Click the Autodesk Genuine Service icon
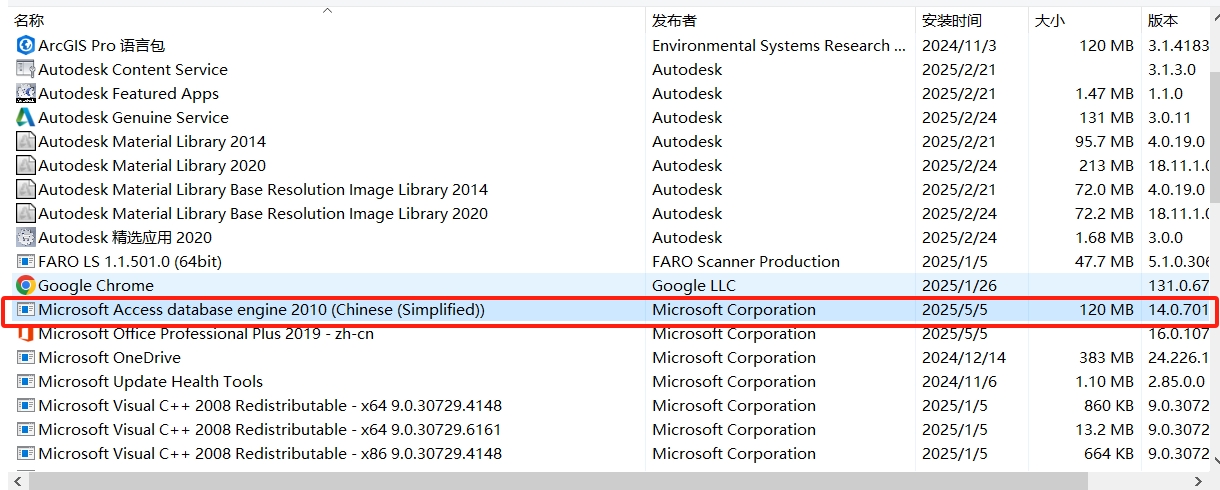The height and width of the screenshot is (490, 1220). 26,117
